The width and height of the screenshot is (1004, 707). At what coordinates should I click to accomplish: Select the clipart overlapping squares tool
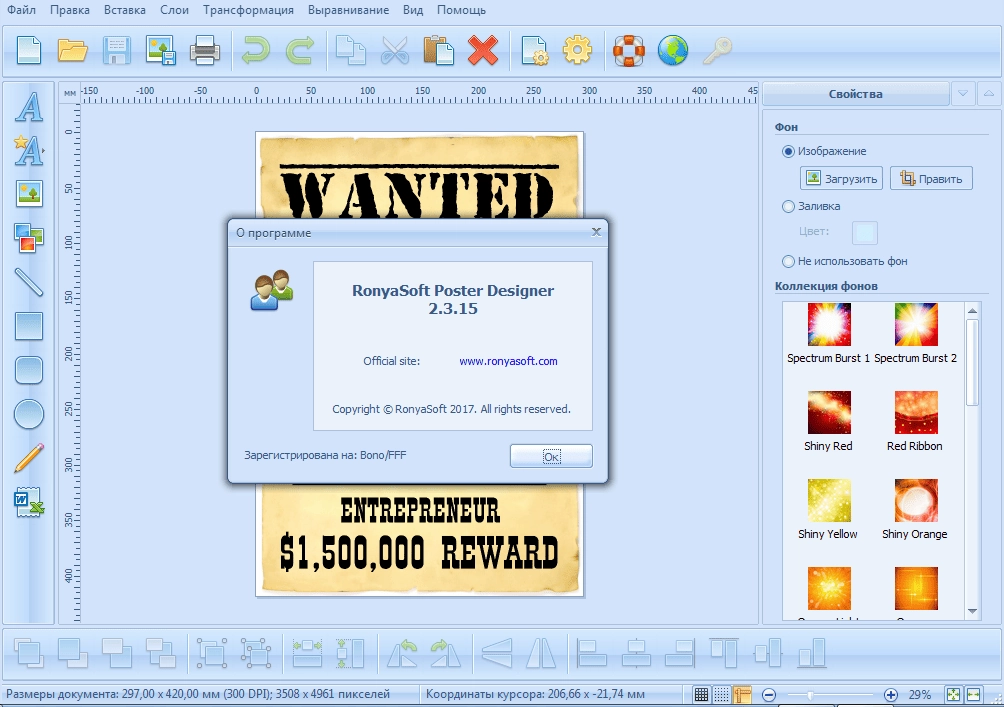(29, 238)
